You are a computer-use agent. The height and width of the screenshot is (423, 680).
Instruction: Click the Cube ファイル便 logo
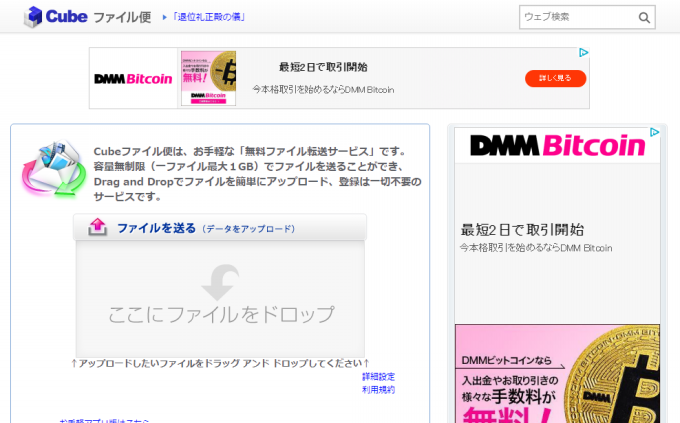click(x=88, y=17)
